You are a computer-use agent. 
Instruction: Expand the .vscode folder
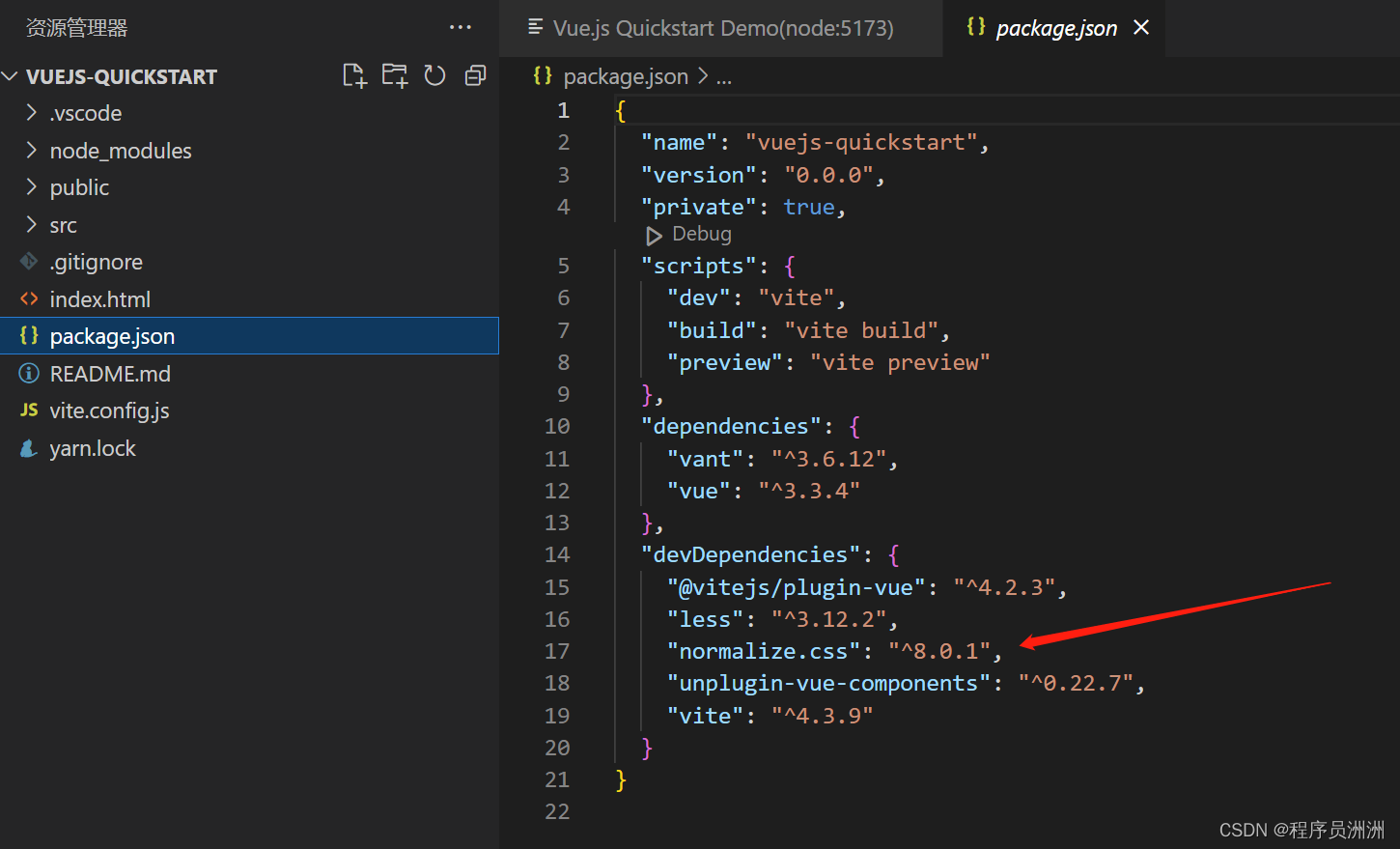pos(32,113)
